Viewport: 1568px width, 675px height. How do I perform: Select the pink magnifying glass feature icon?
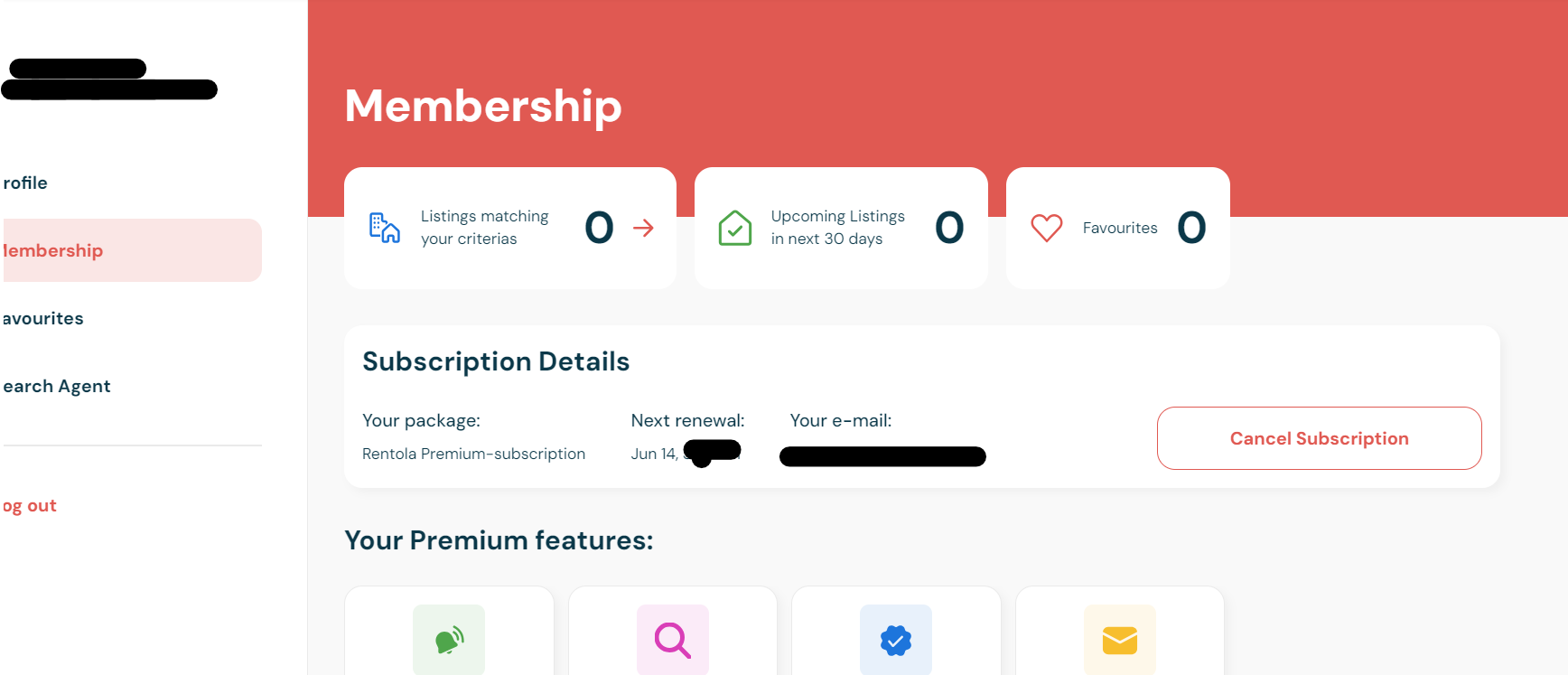tap(673, 640)
